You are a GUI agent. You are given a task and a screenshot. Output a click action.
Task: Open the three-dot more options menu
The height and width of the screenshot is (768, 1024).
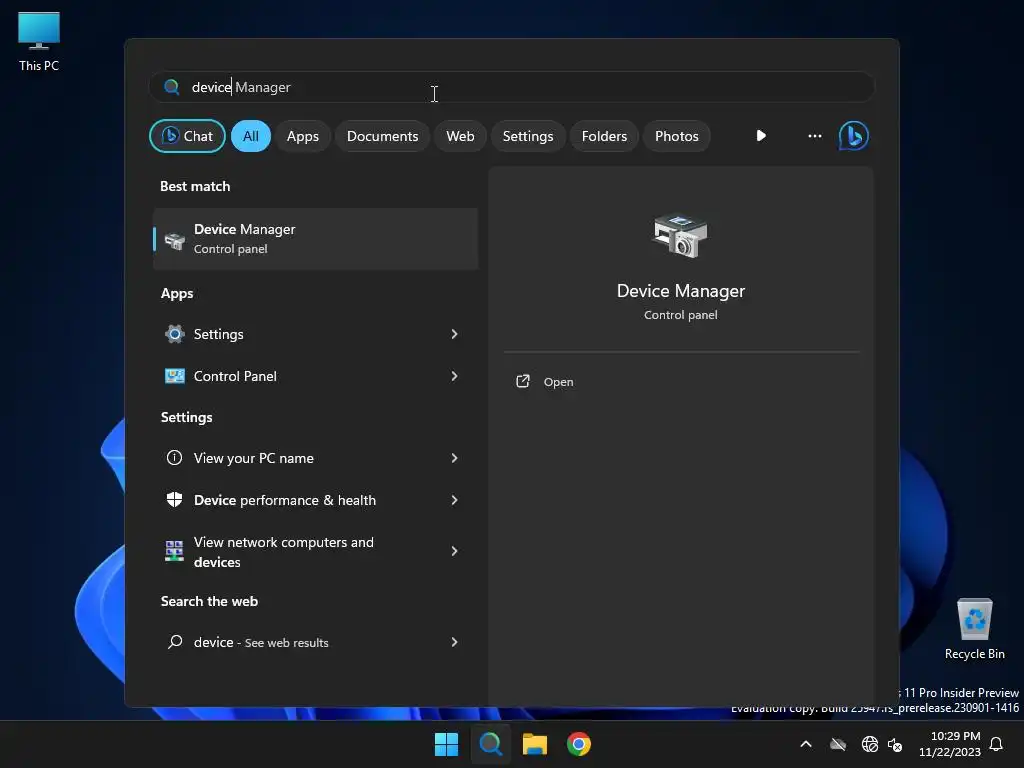(814, 136)
